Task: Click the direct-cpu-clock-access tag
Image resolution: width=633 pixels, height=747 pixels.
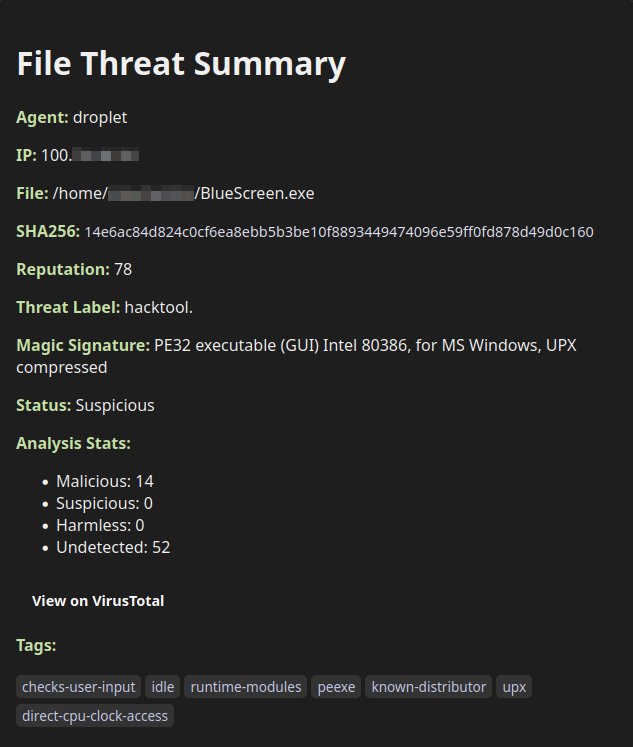Action: point(95,716)
